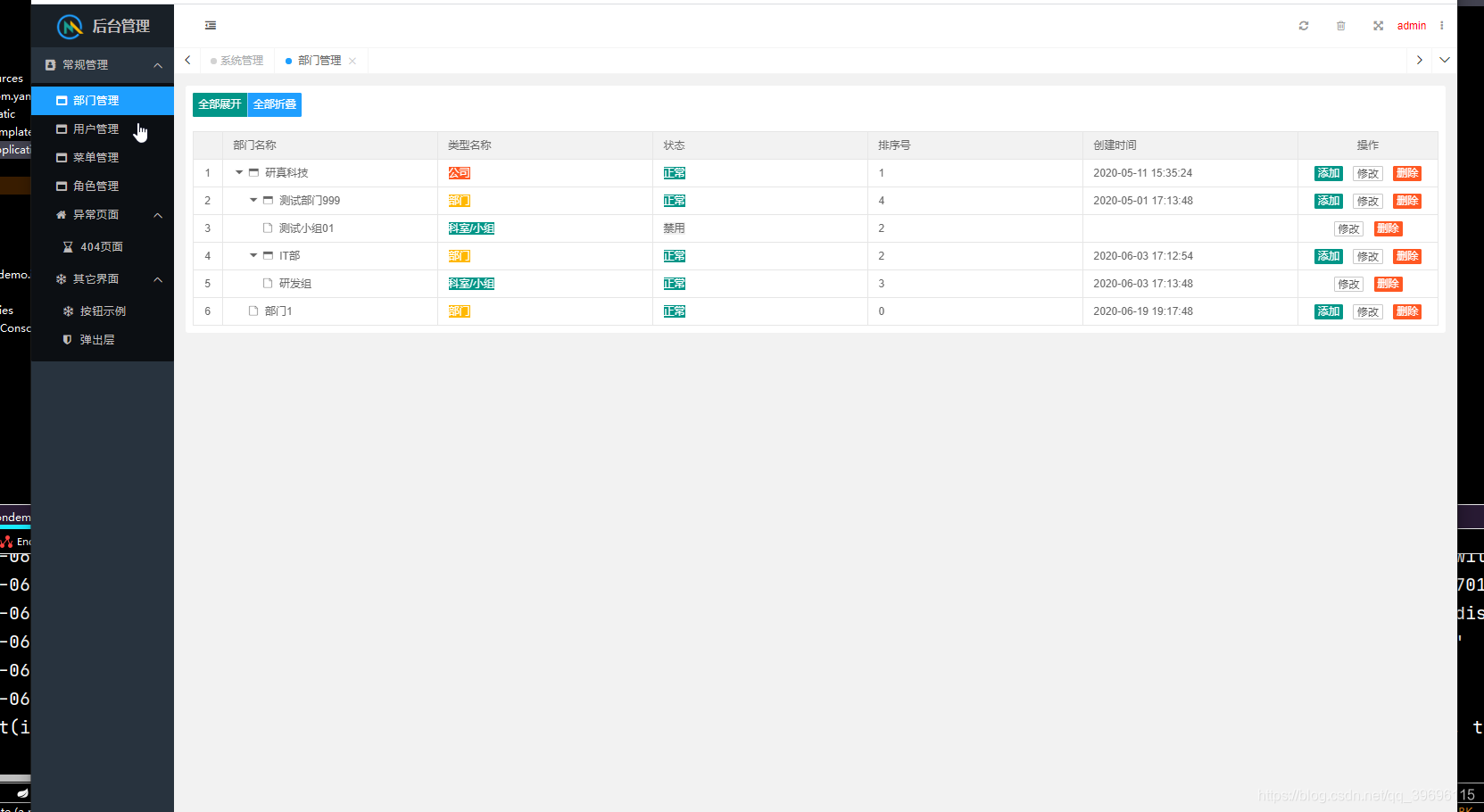Enter fullscreen via the expand icon
Viewport: 1484px width, 812px height.
[x=1378, y=26]
